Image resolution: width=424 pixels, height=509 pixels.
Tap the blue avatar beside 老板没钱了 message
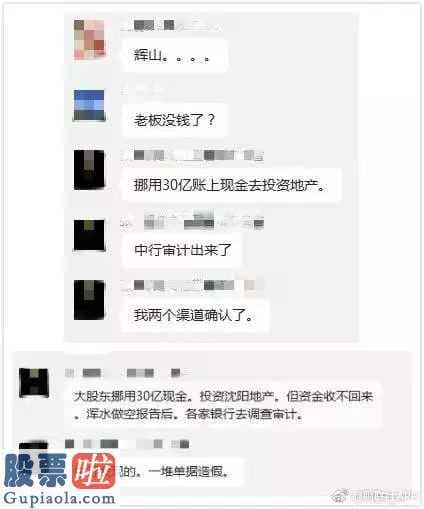point(89,105)
